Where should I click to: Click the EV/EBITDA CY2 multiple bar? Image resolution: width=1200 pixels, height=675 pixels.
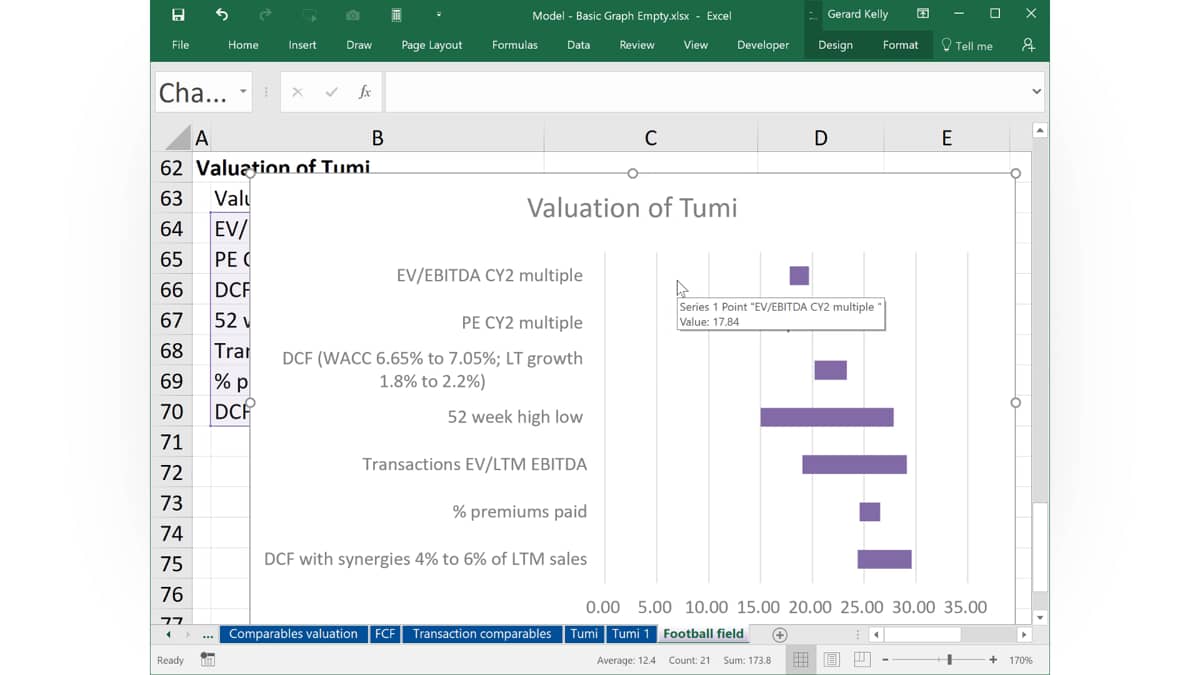[x=799, y=276]
